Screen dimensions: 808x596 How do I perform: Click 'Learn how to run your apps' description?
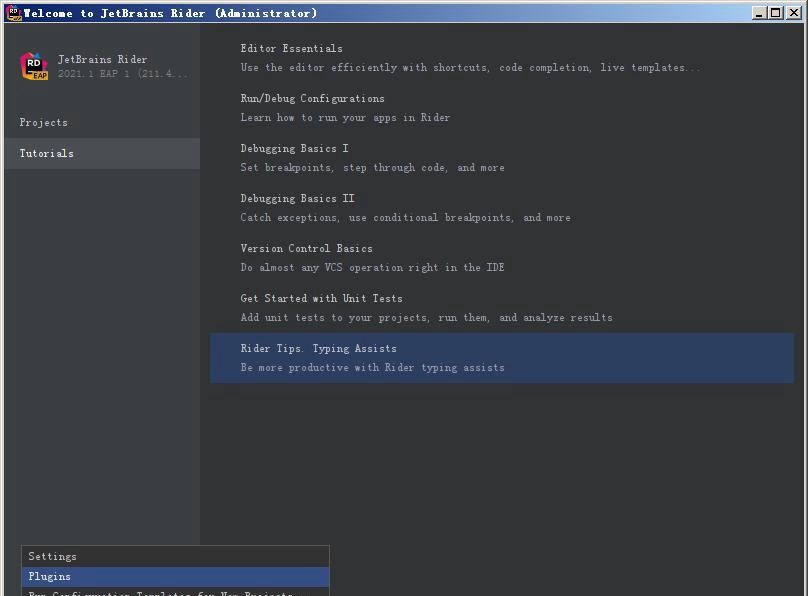tap(345, 117)
